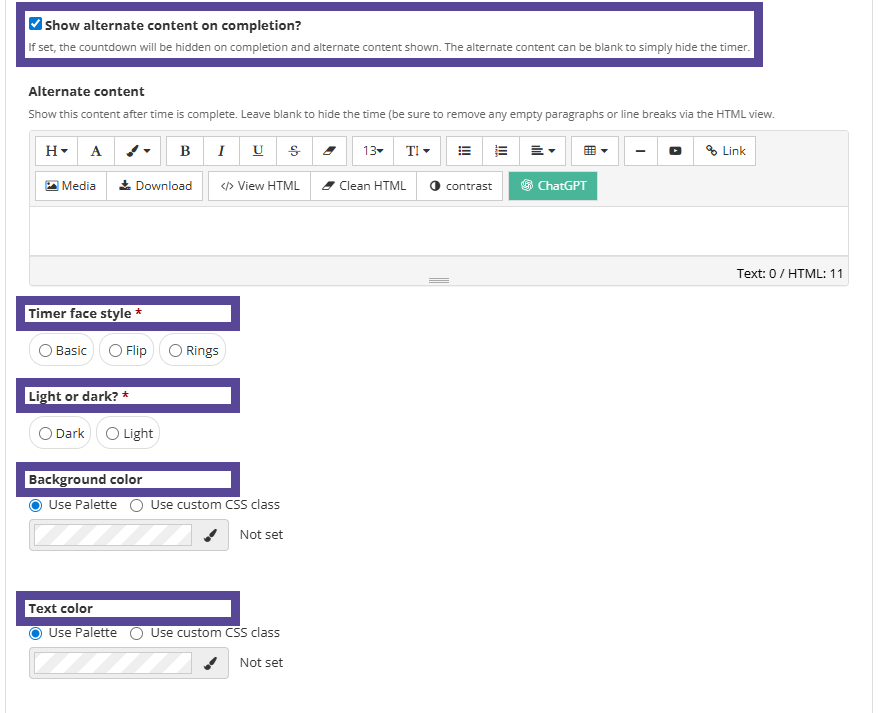Viewport: 880px width, 713px height.
Task: Click the Download button in toolbar
Action: coord(155,186)
